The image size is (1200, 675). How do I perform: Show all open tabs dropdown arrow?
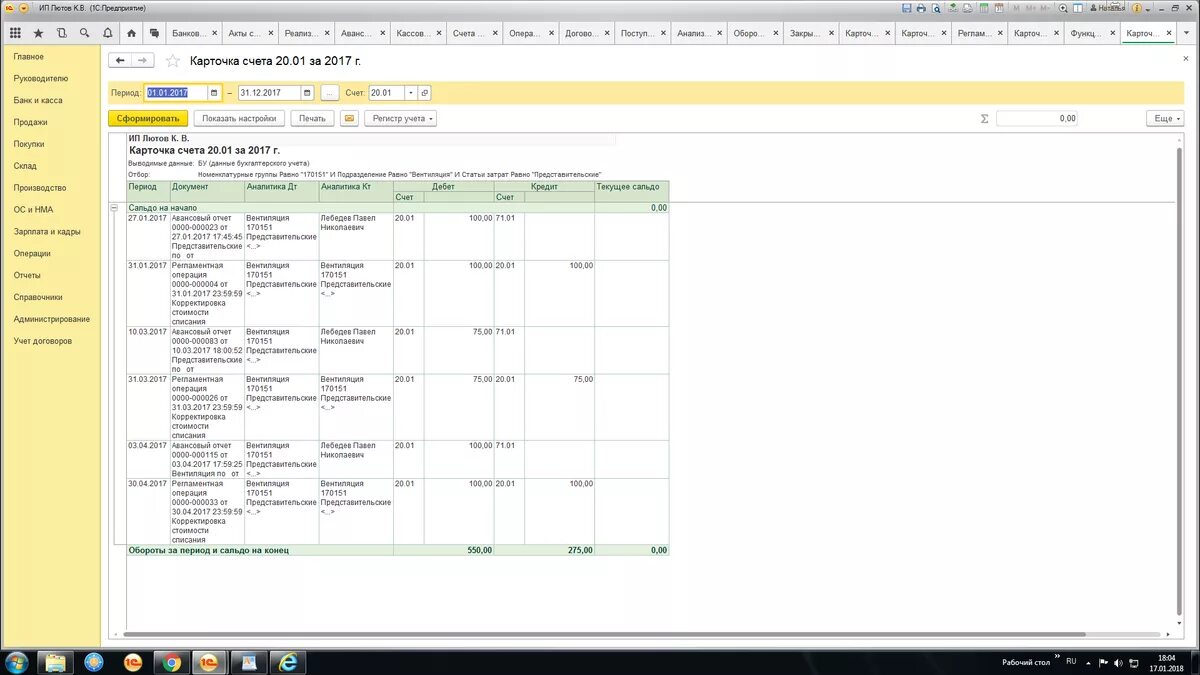(x=1187, y=33)
